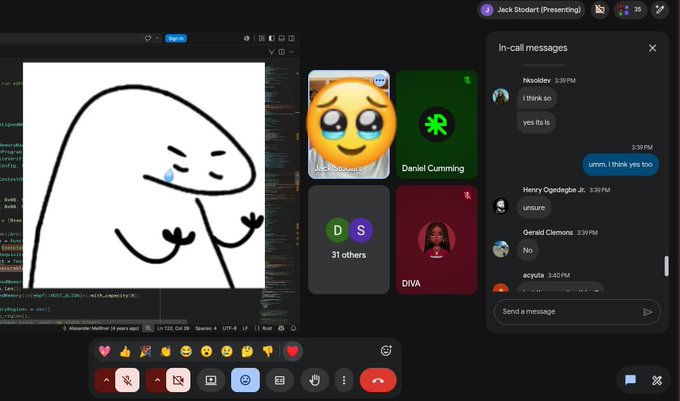This screenshot has height=401, width=680.
Task: Click the 'umm. I think yes too' message
Action: click(x=620, y=165)
